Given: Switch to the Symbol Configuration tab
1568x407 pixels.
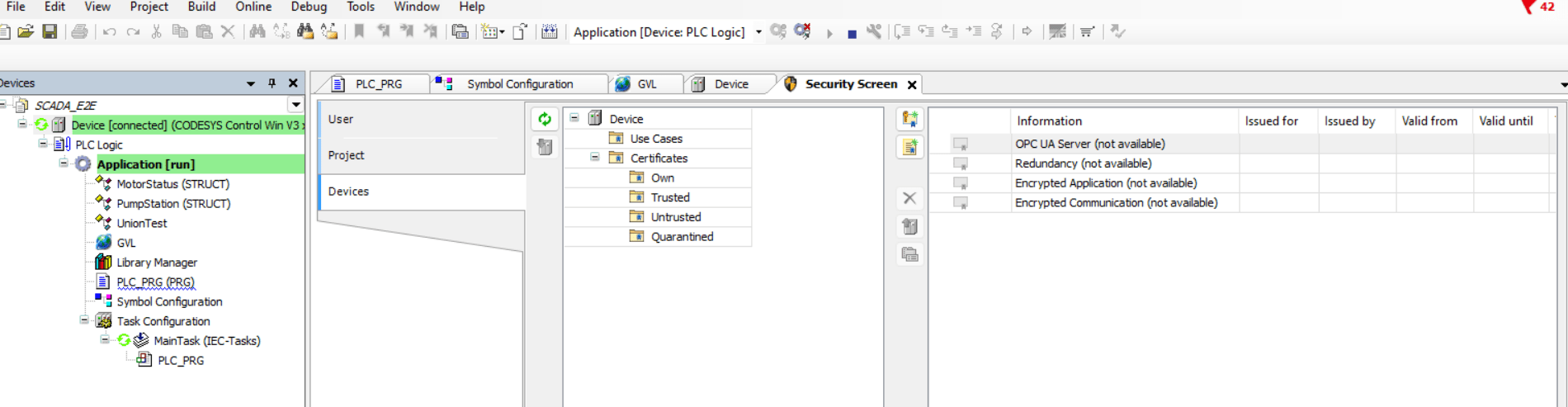Looking at the screenshot, I should [518, 84].
